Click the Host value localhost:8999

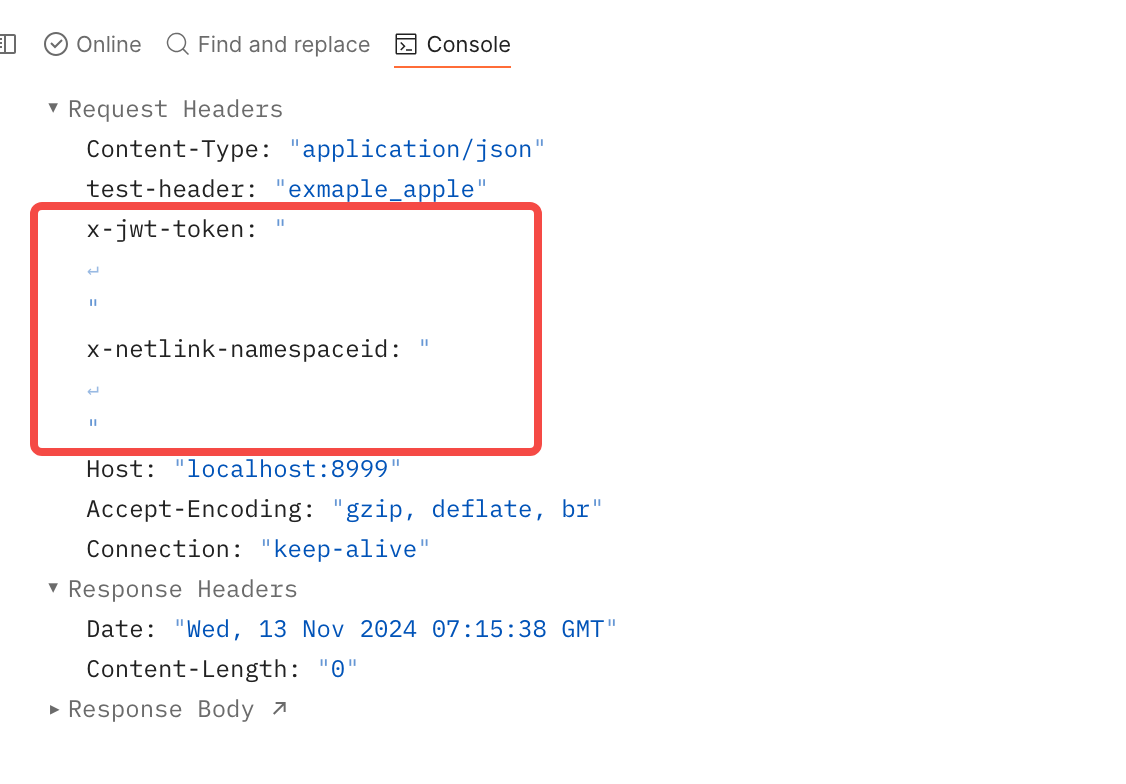click(x=287, y=469)
